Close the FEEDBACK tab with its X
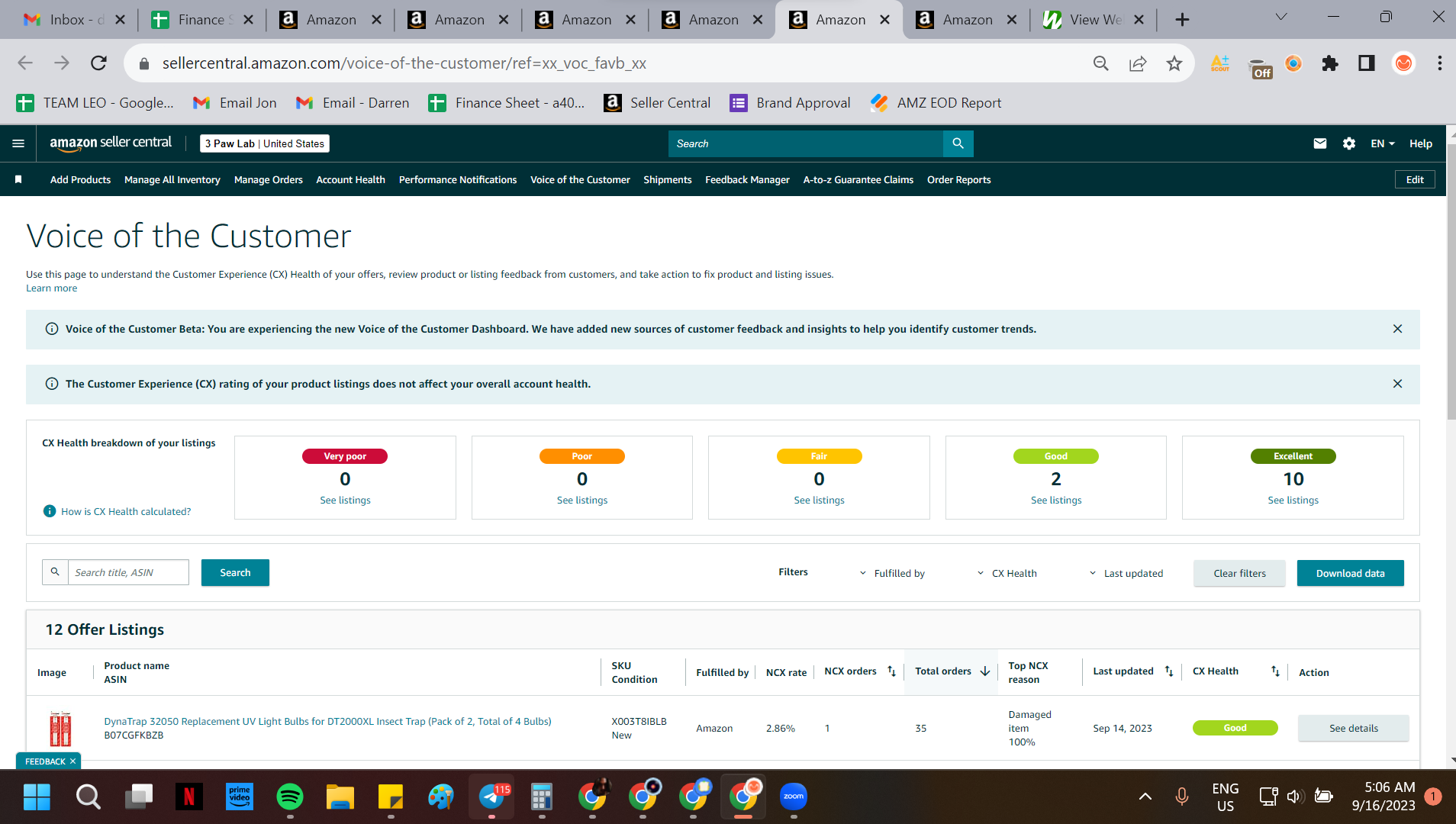The height and width of the screenshot is (824, 1456). [x=73, y=761]
